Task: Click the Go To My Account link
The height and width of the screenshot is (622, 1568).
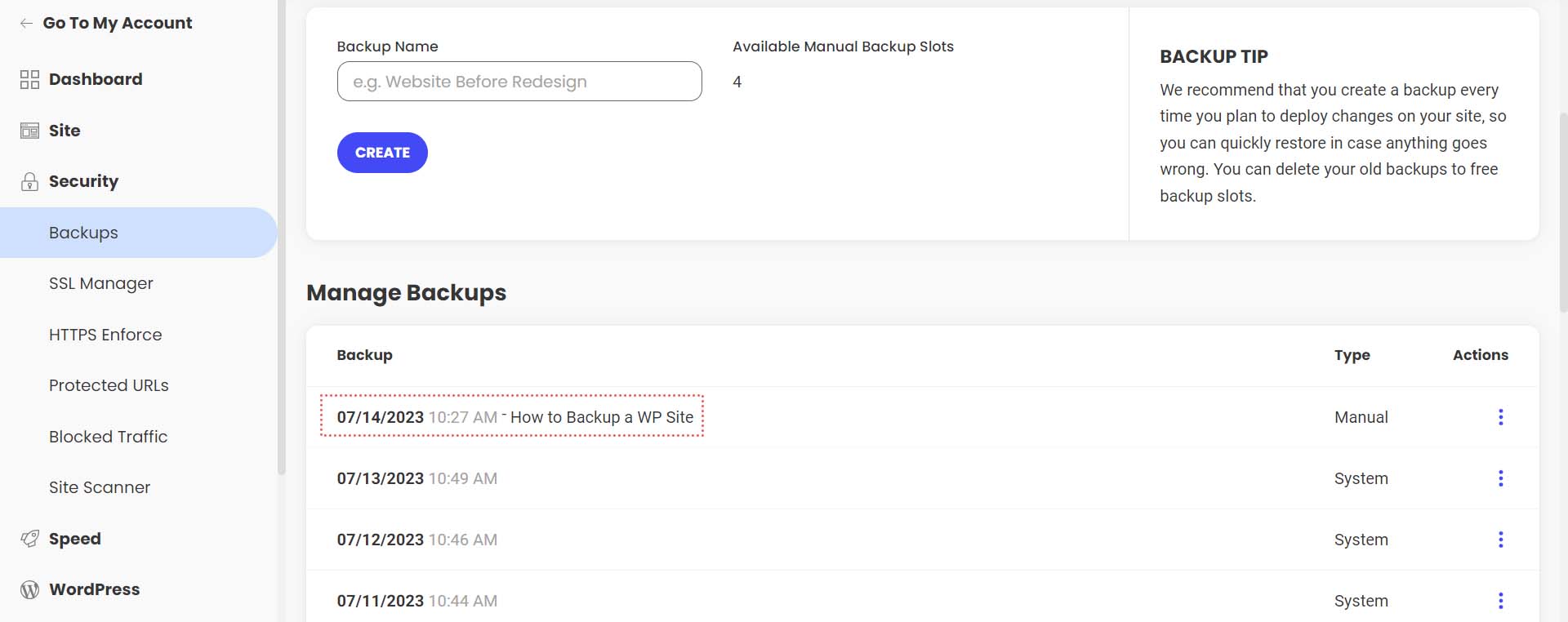Action: coord(118,23)
